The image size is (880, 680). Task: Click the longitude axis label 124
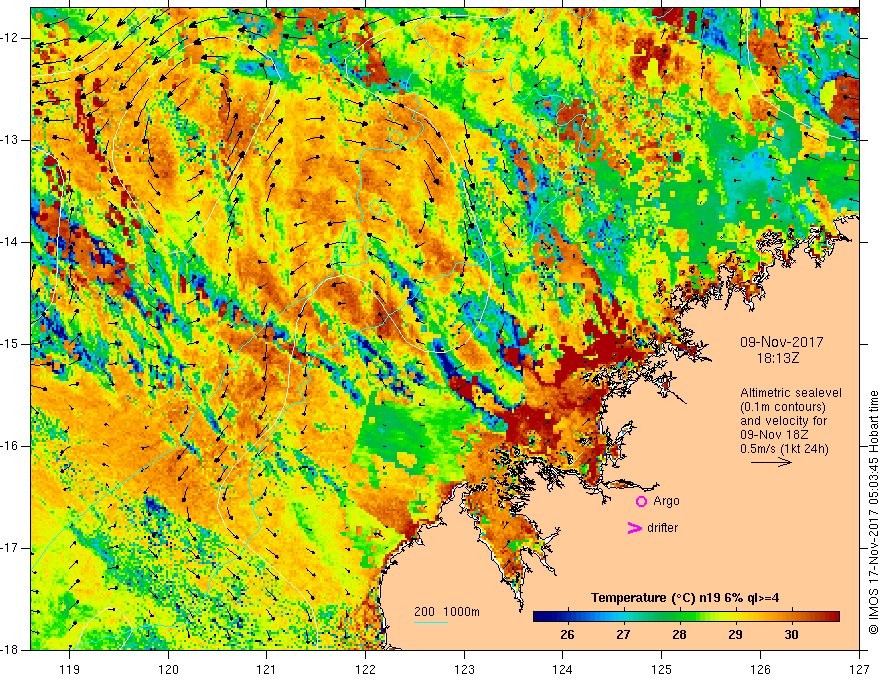(563, 669)
